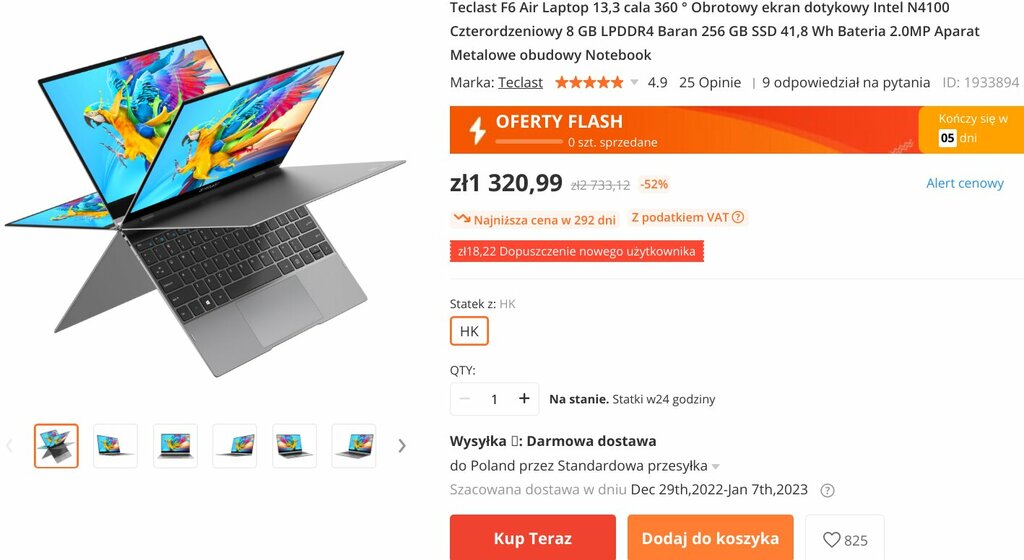Click the new user coupon zł18,22 banner
This screenshot has height=560, width=1024.
click(x=577, y=251)
